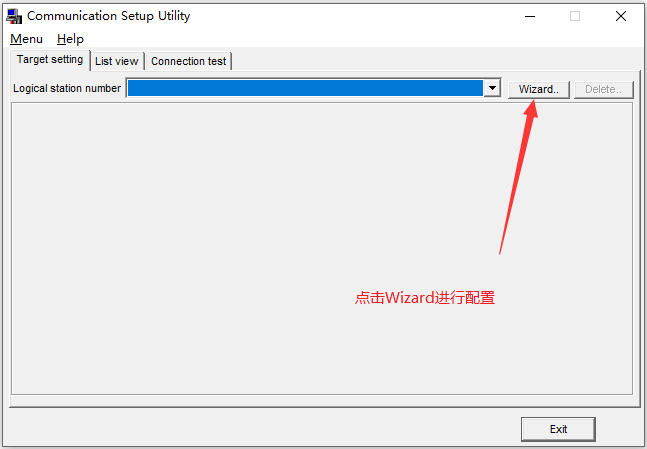Go to the Connection test tab
Viewport: 647px width, 449px height.
[x=189, y=61]
